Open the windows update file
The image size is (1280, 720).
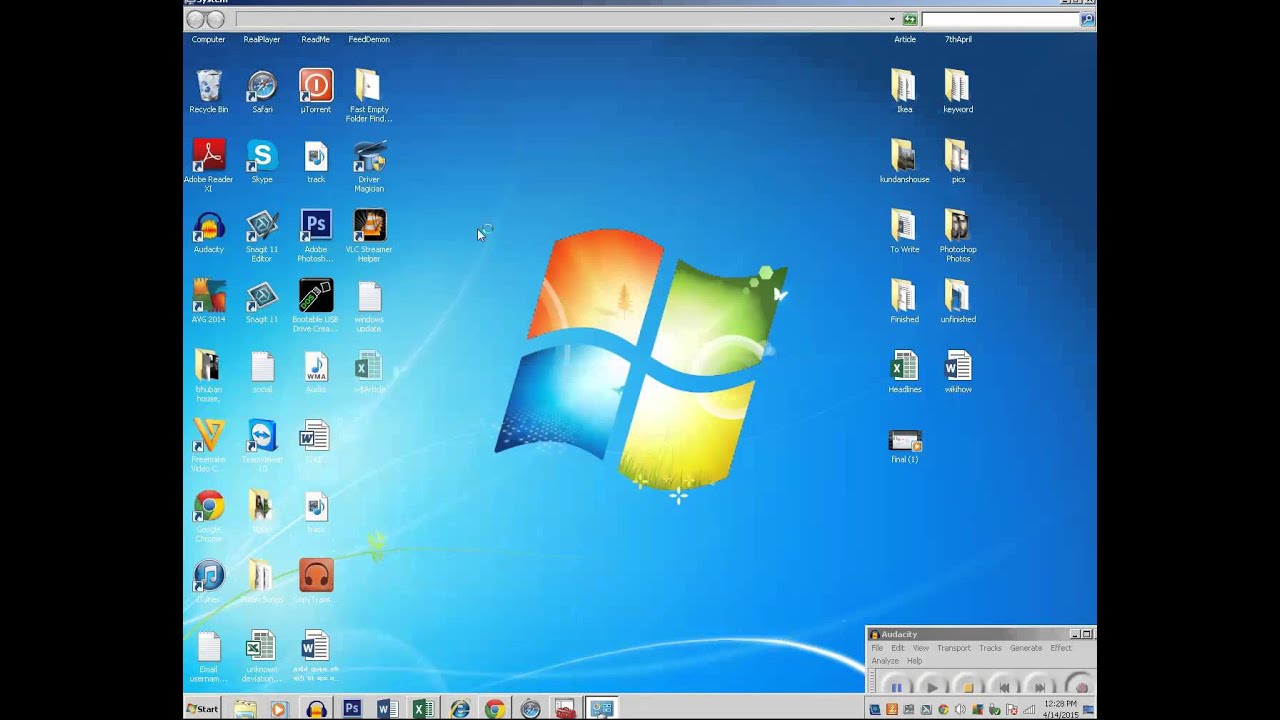369,306
